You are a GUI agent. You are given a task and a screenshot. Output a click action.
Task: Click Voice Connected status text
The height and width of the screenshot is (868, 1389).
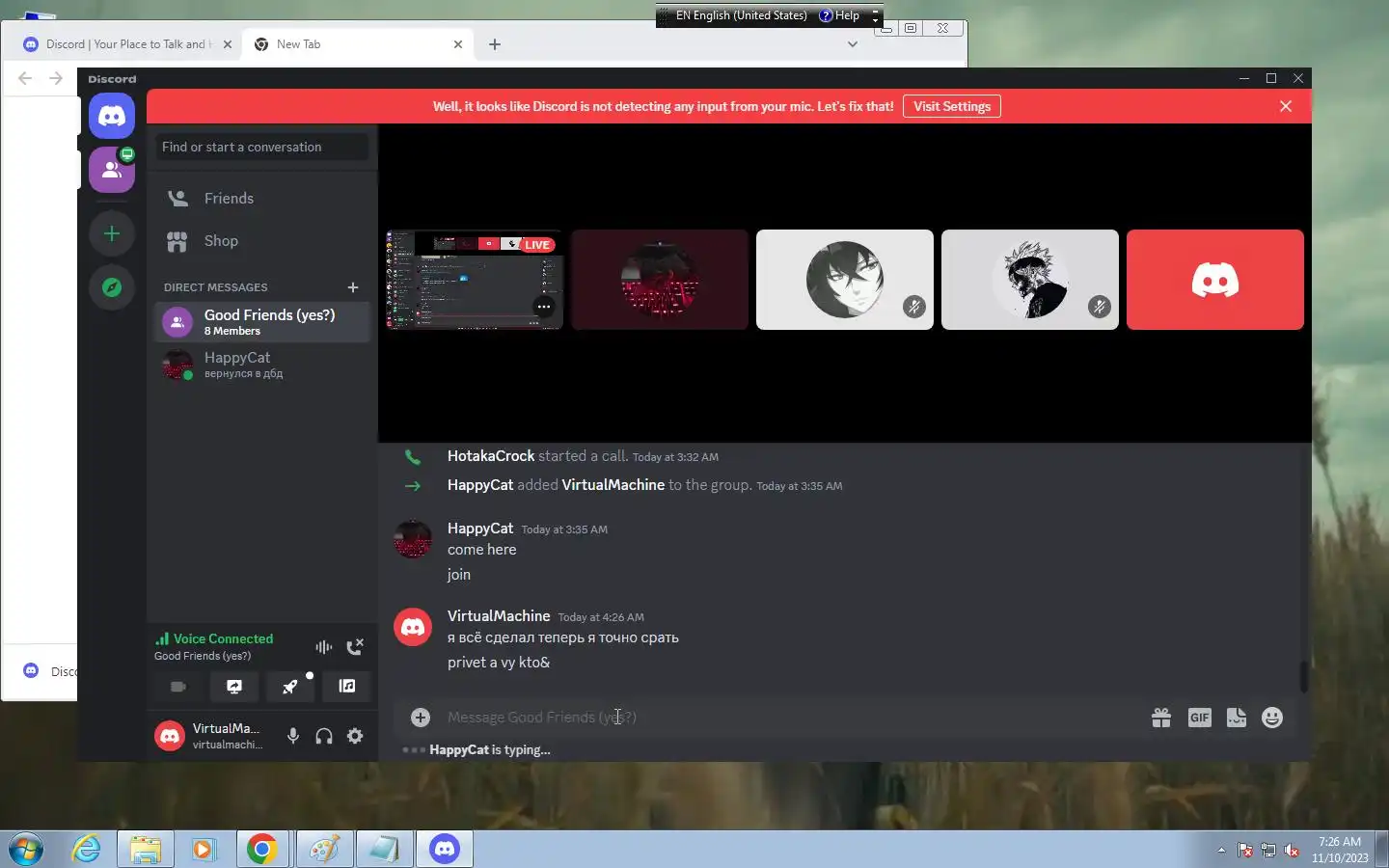tap(223, 638)
